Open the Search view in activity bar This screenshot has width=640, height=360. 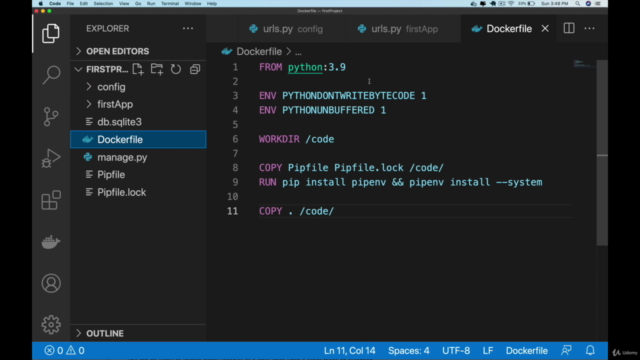click(51, 75)
